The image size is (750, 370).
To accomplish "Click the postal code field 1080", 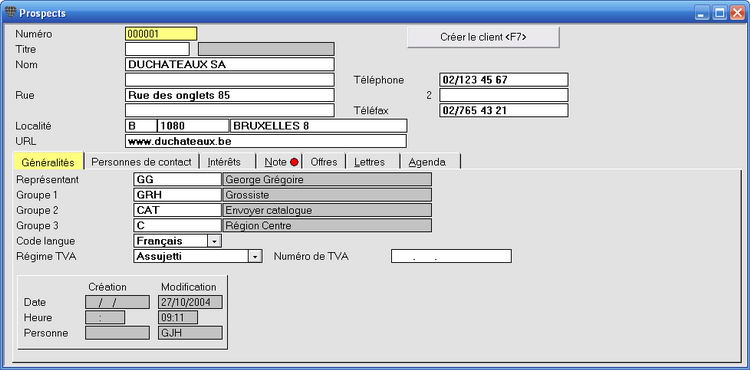I will point(193,126).
